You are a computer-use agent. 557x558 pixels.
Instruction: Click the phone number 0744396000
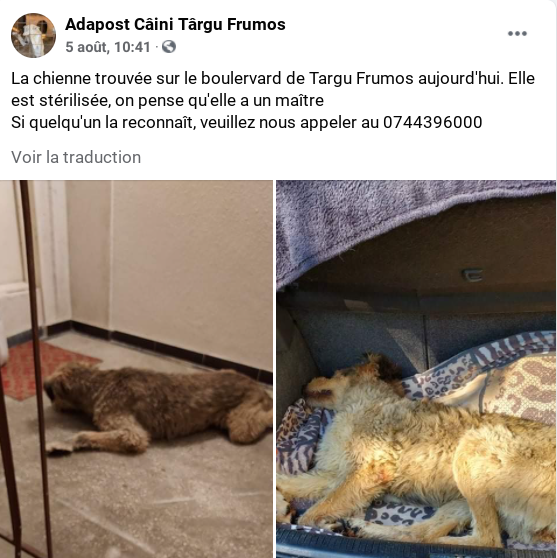(x=432, y=122)
